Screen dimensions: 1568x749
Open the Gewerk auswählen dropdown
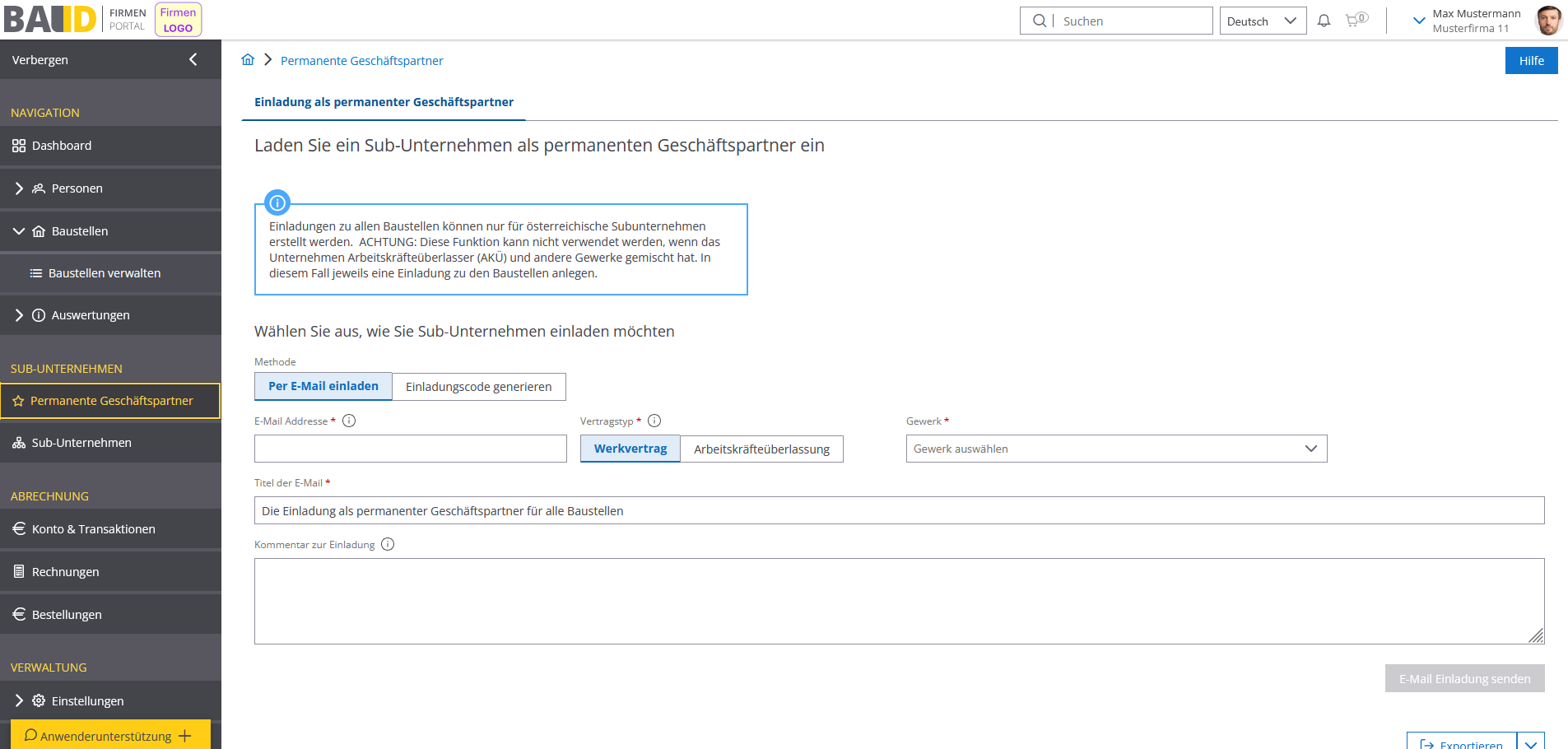pos(1115,449)
